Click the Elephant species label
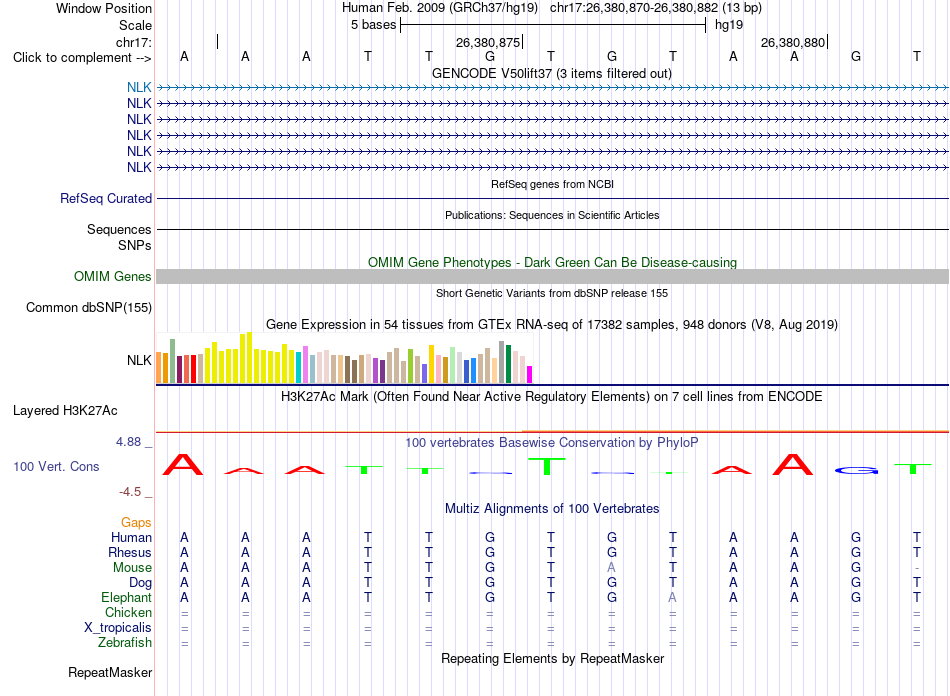Viewport: 950px width, 696px height. [126, 598]
